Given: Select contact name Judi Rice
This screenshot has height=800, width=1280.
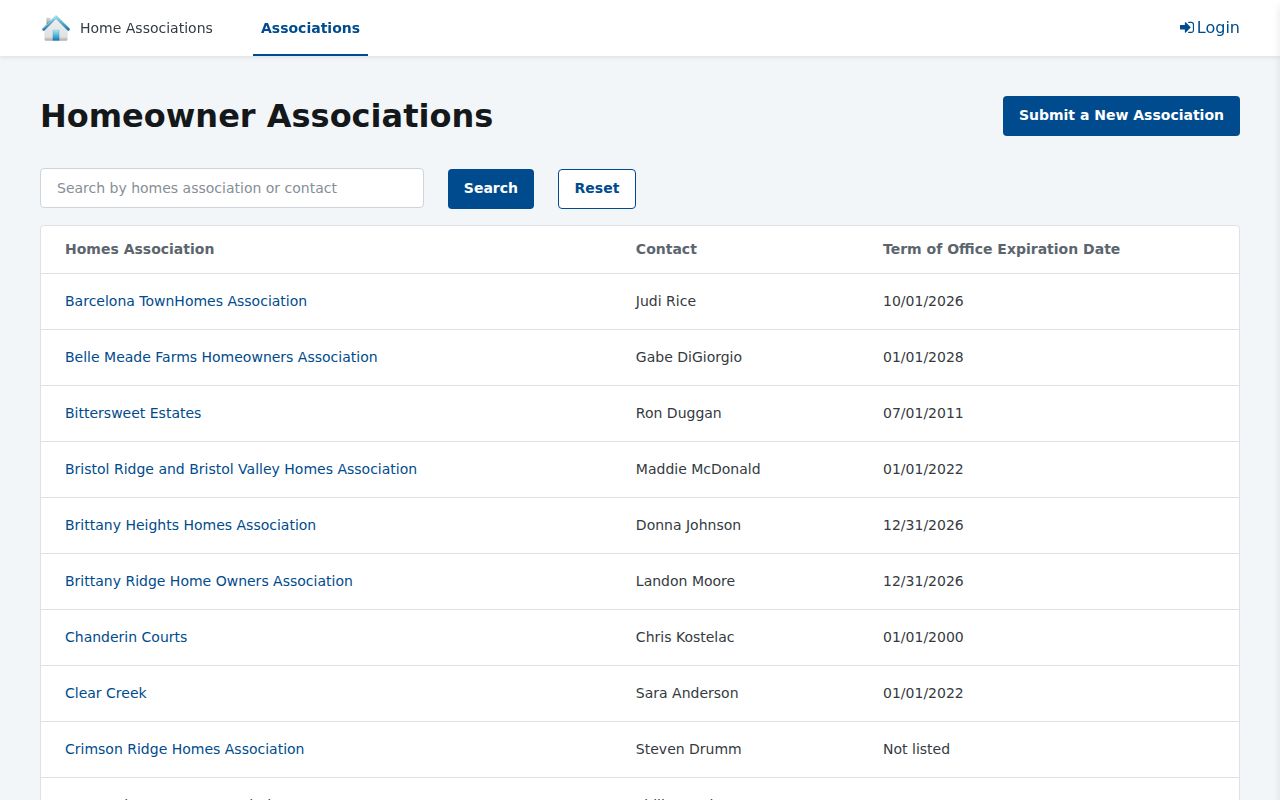Looking at the screenshot, I should click(x=666, y=301).
